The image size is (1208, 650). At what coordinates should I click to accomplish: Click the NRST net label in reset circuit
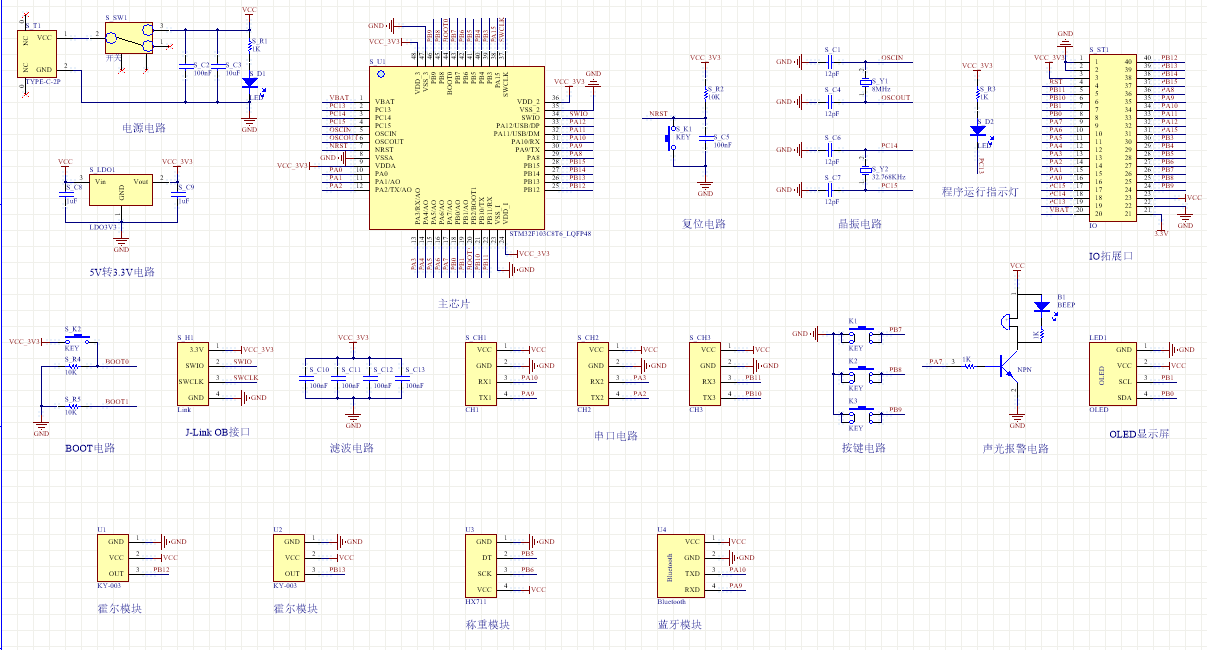point(658,114)
